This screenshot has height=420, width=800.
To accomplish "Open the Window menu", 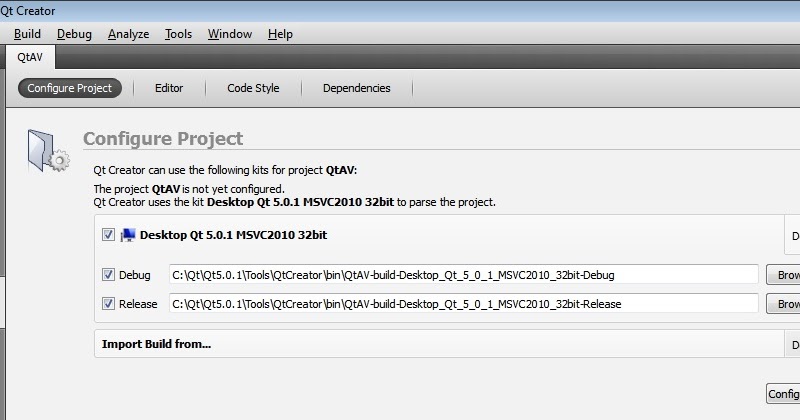I will [230, 34].
